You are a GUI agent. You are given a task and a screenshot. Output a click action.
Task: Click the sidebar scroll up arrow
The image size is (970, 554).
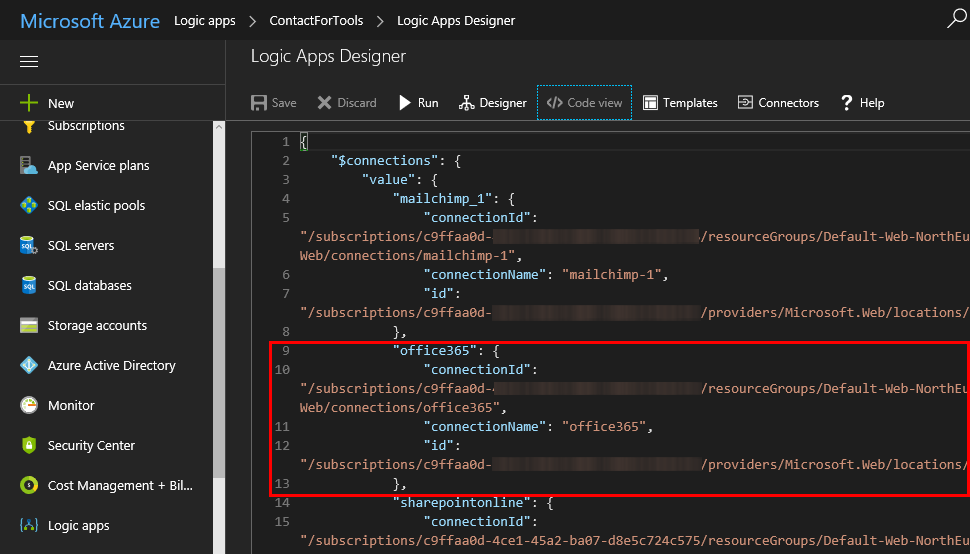click(x=219, y=126)
